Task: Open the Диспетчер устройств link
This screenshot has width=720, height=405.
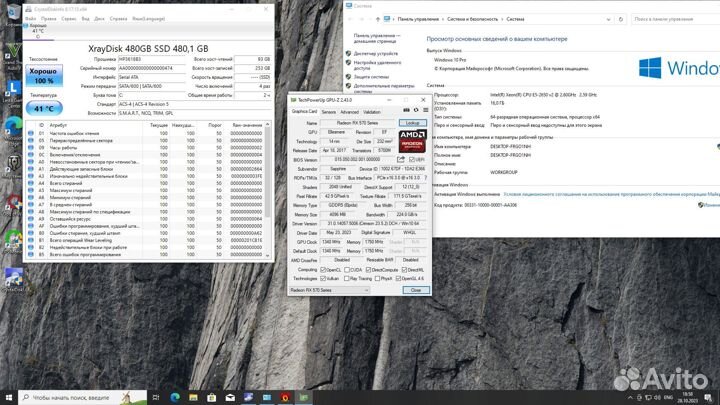Action: coord(376,53)
